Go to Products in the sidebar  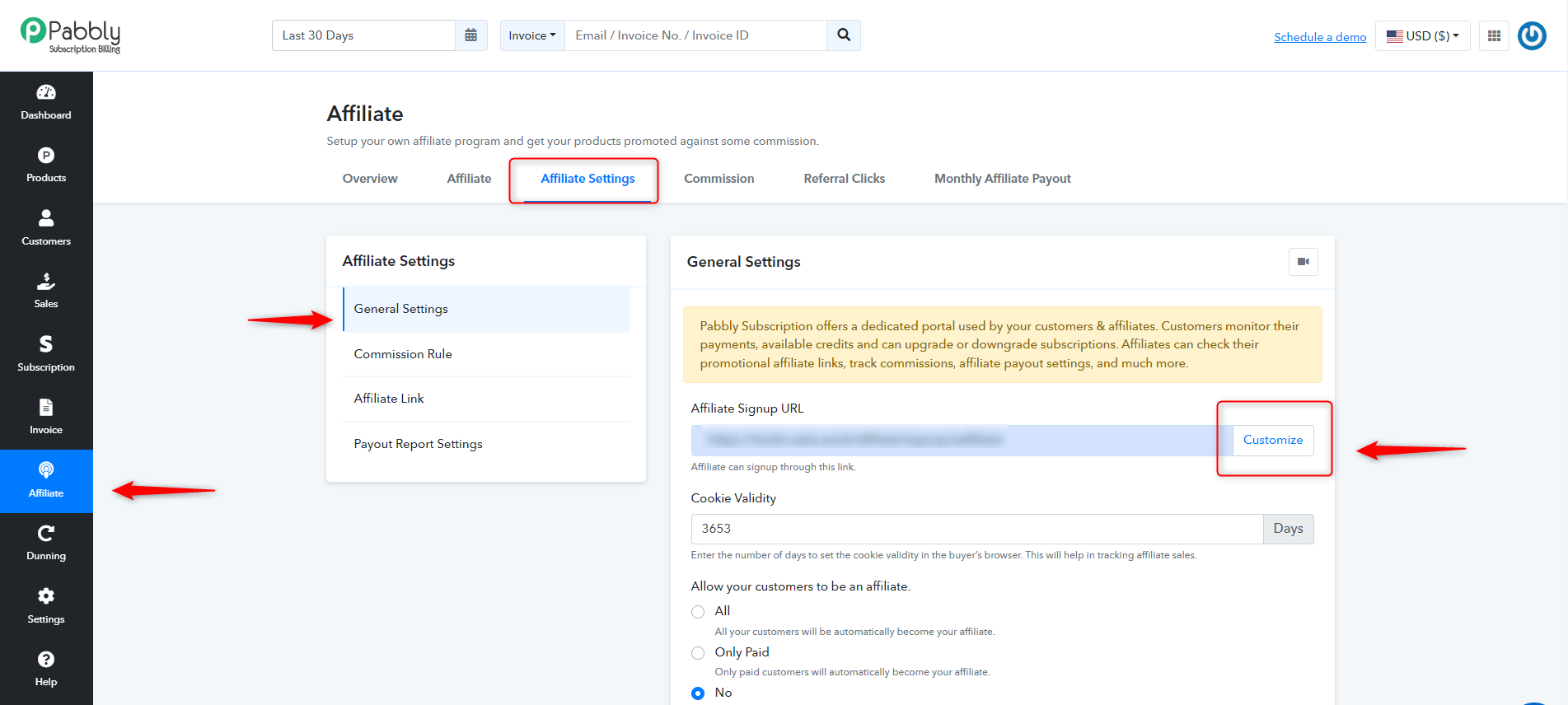click(x=46, y=166)
